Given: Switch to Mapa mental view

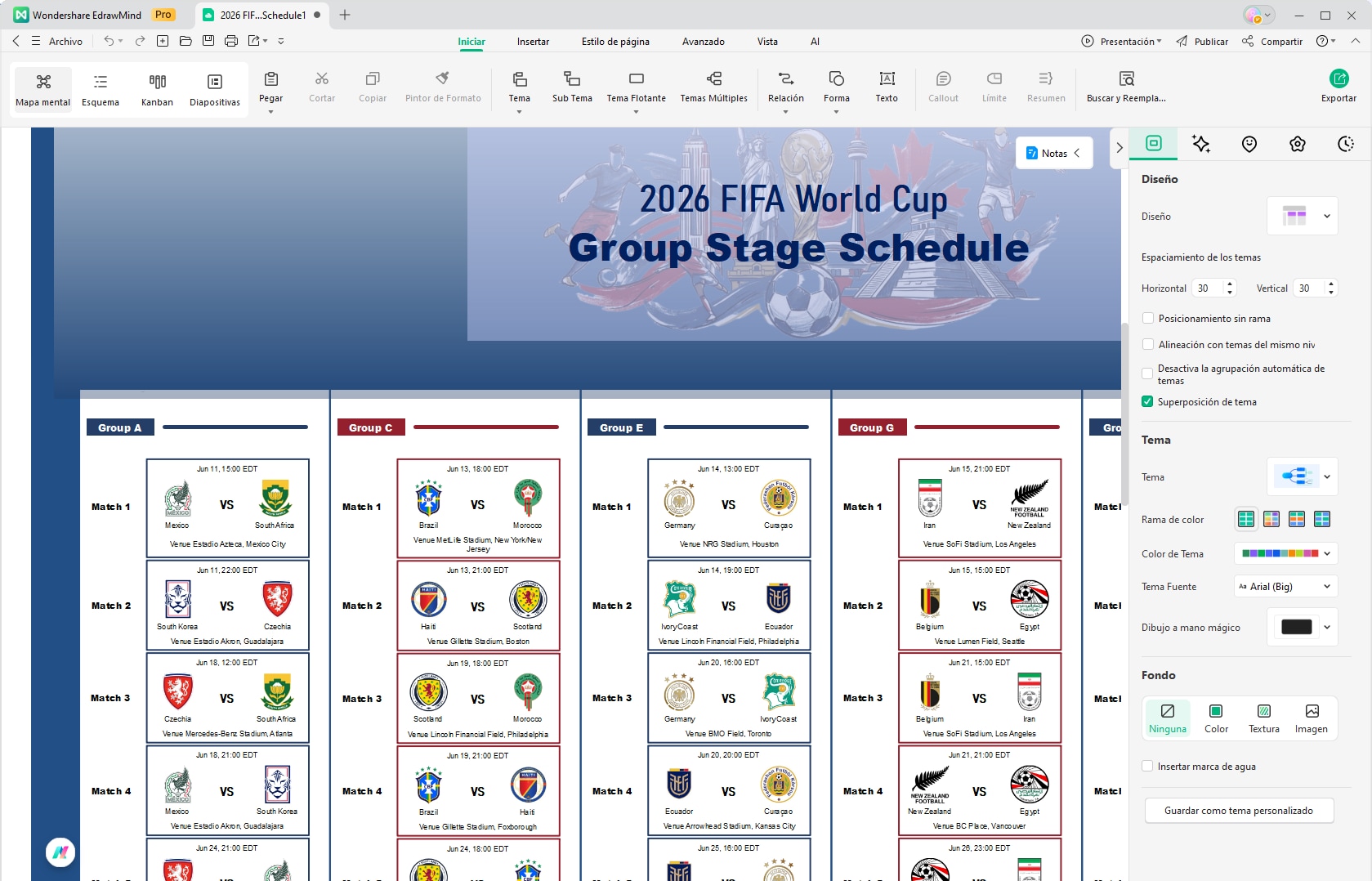Looking at the screenshot, I should (43, 90).
